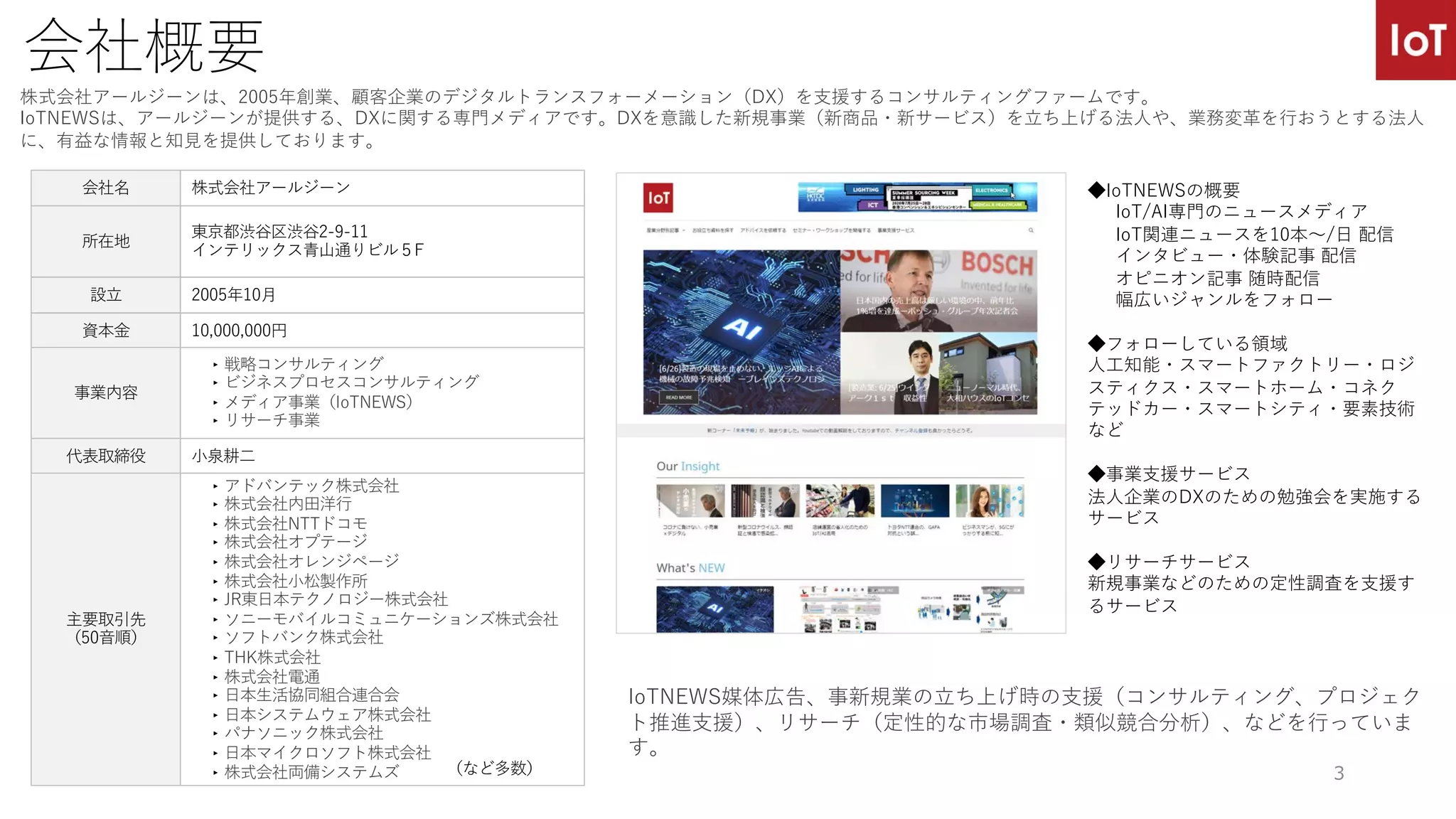Click the リサーチ事業 bullet
The image size is (1456, 819).
(272, 420)
